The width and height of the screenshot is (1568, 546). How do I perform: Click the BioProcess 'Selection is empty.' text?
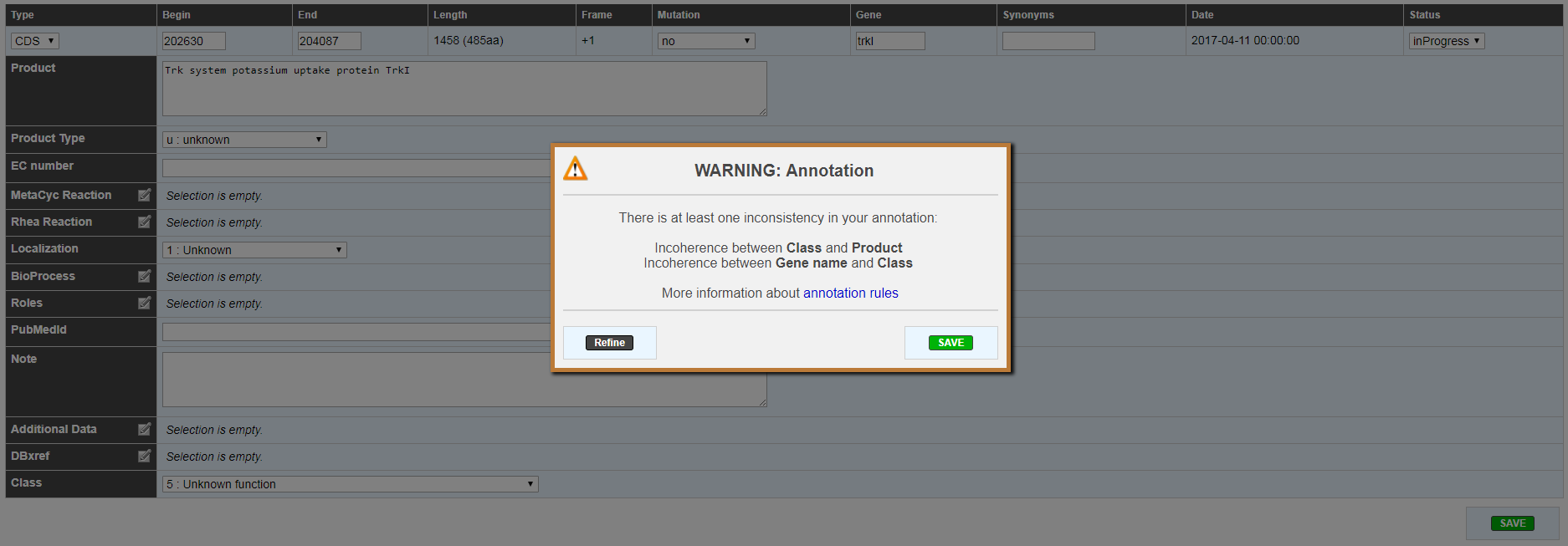point(214,277)
